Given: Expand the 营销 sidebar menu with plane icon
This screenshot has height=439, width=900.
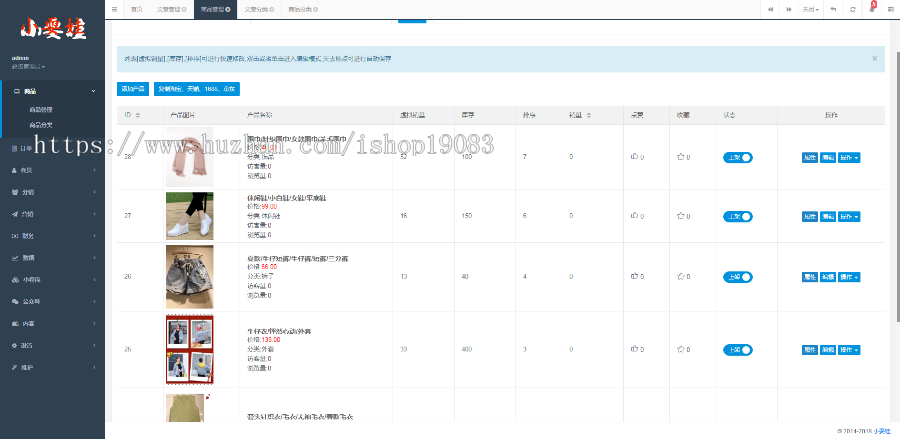Looking at the screenshot, I should click(x=52, y=214).
